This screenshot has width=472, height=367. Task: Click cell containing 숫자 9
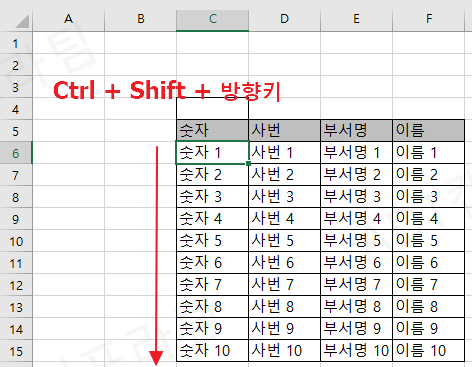coord(212,329)
